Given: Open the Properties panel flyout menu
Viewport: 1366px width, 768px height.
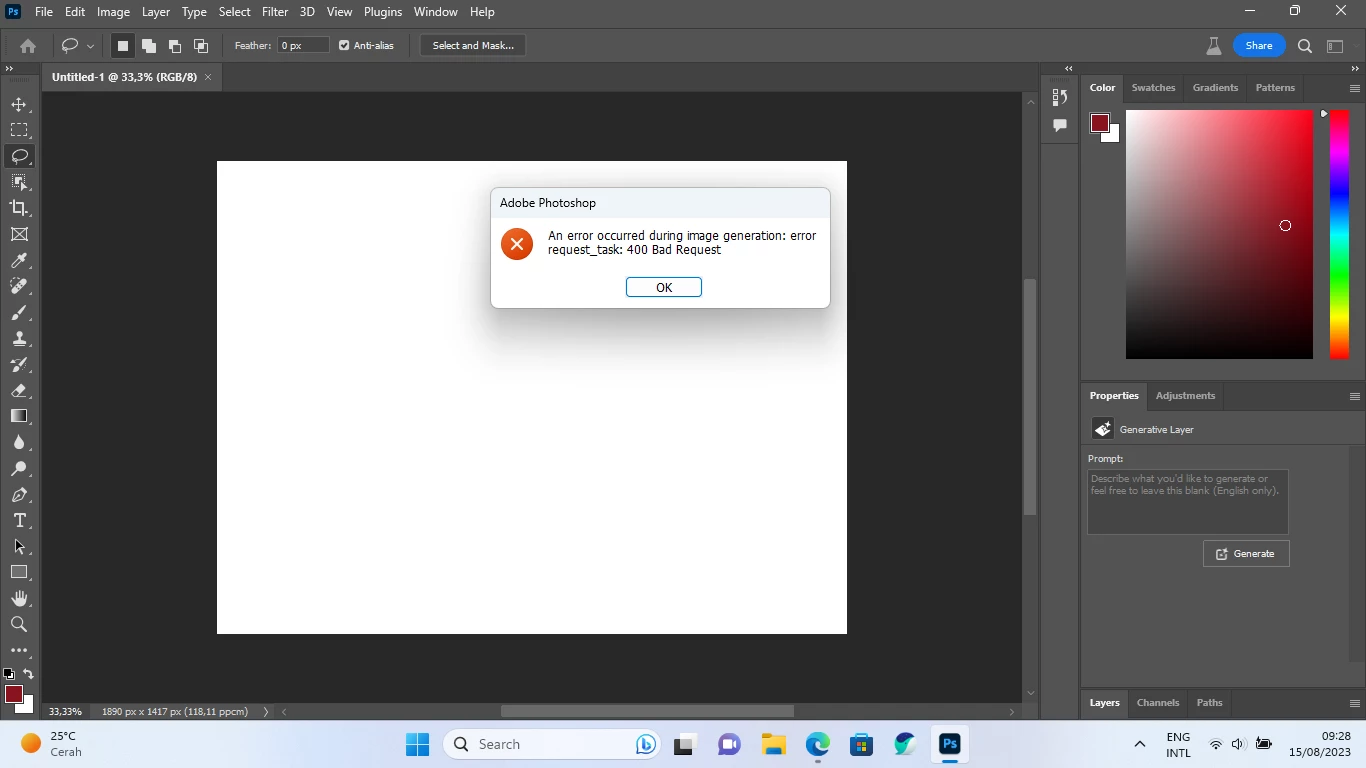Looking at the screenshot, I should [x=1354, y=396].
